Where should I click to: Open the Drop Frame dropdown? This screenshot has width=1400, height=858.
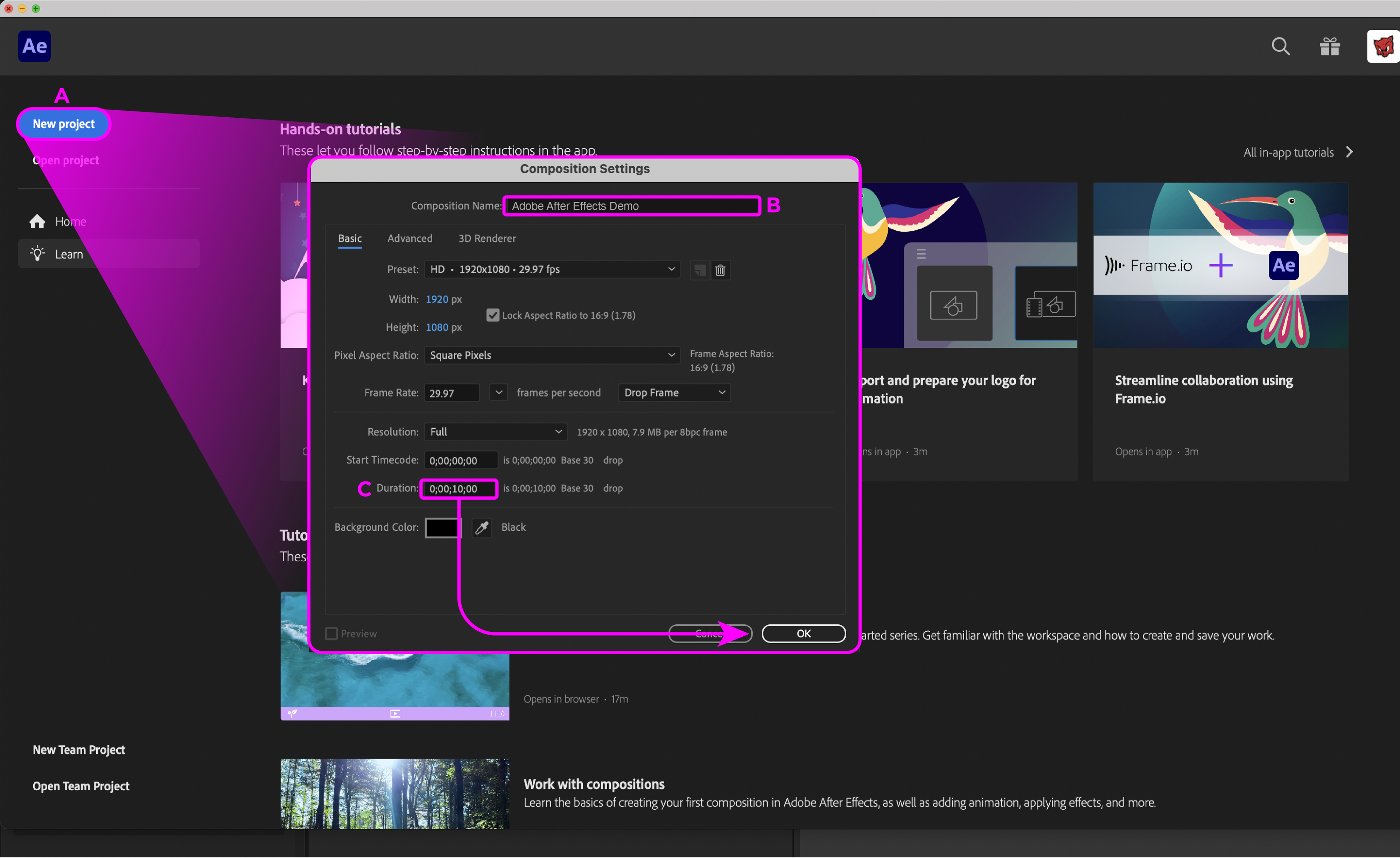coord(674,392)
